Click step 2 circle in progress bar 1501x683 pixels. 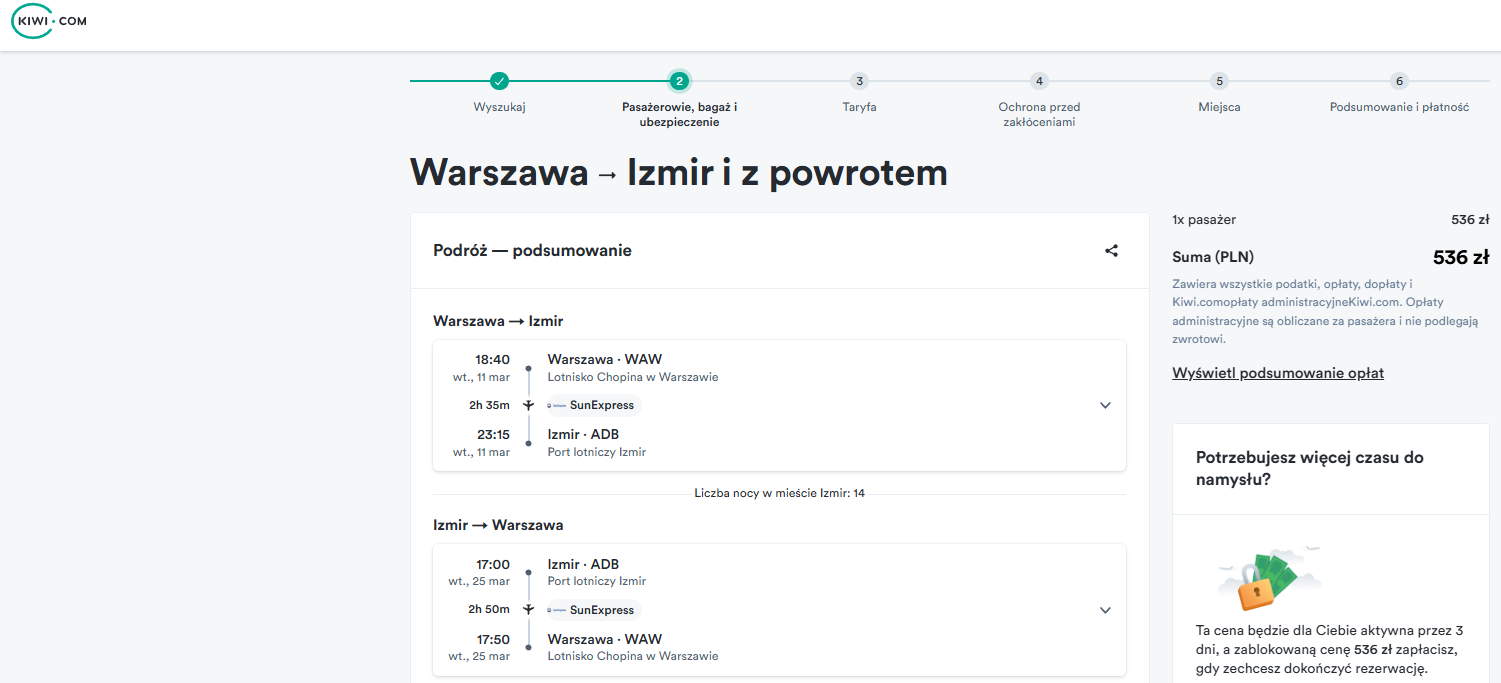point(679,81)
